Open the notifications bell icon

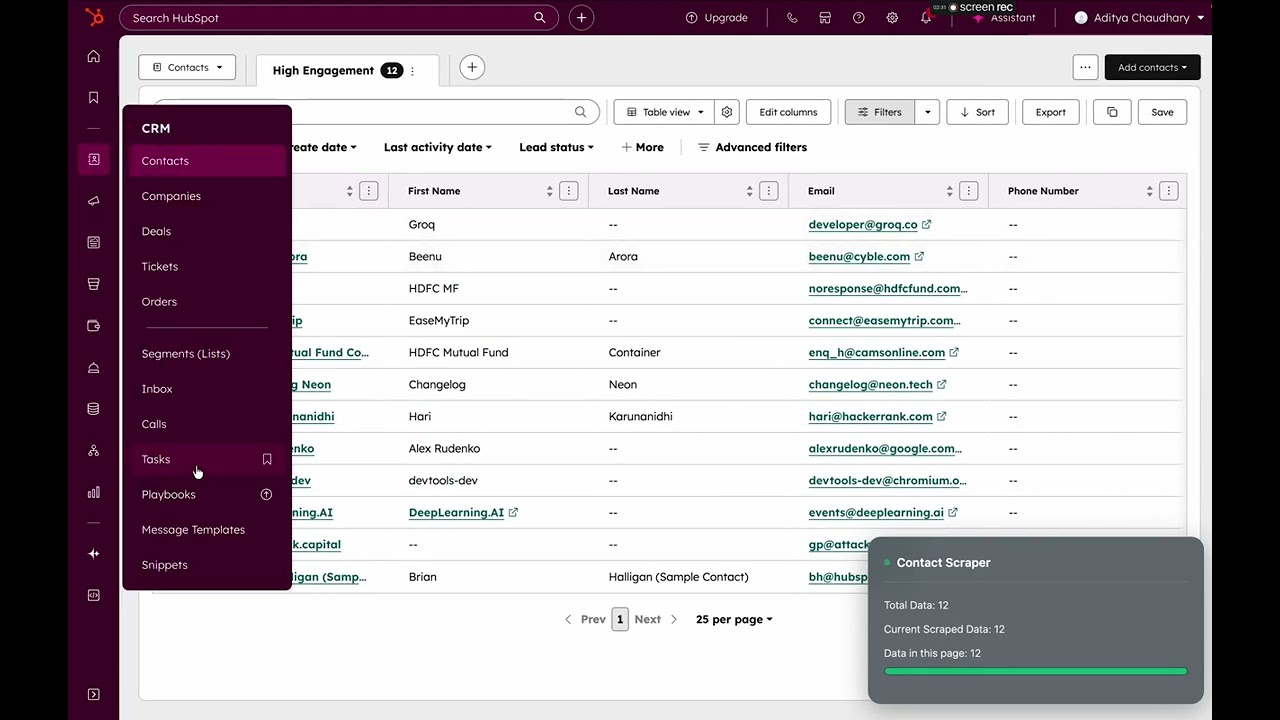pyautogui.click(x=926, y=18)
